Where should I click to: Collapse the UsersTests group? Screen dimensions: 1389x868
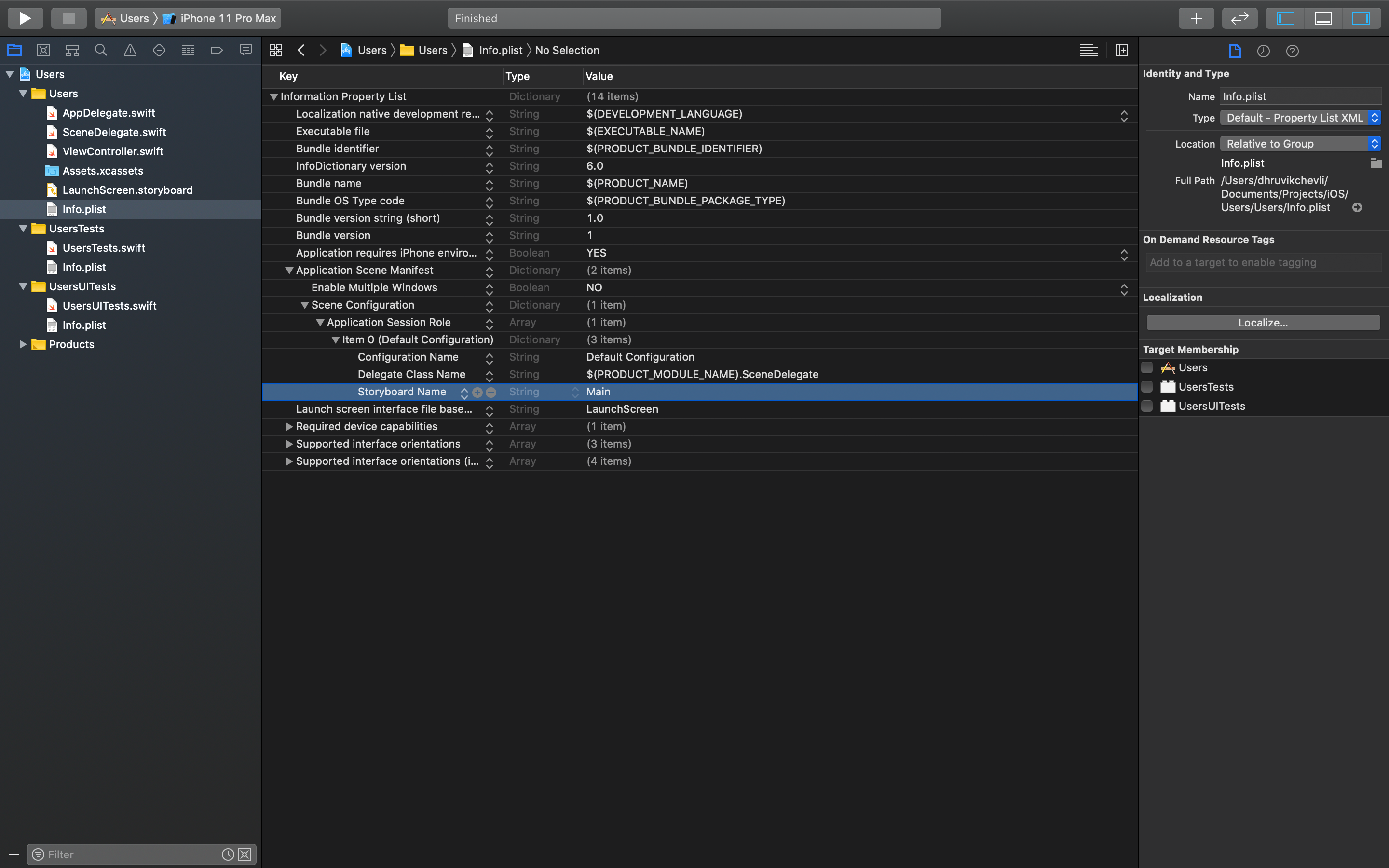(x=23, y=229)
